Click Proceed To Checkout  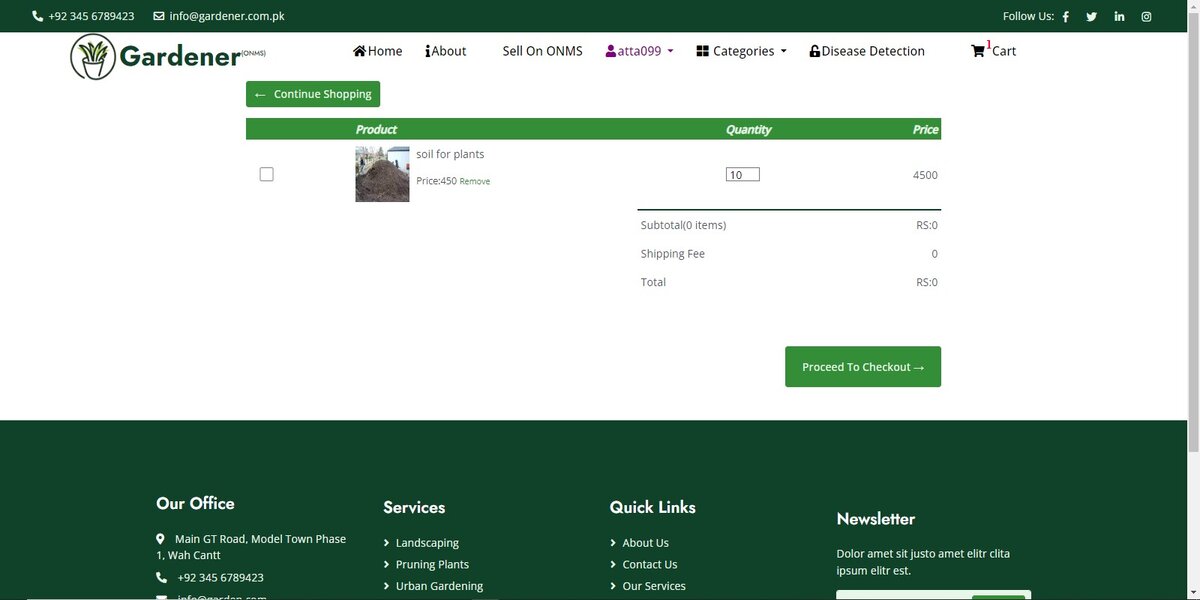(x=862, y=366)
